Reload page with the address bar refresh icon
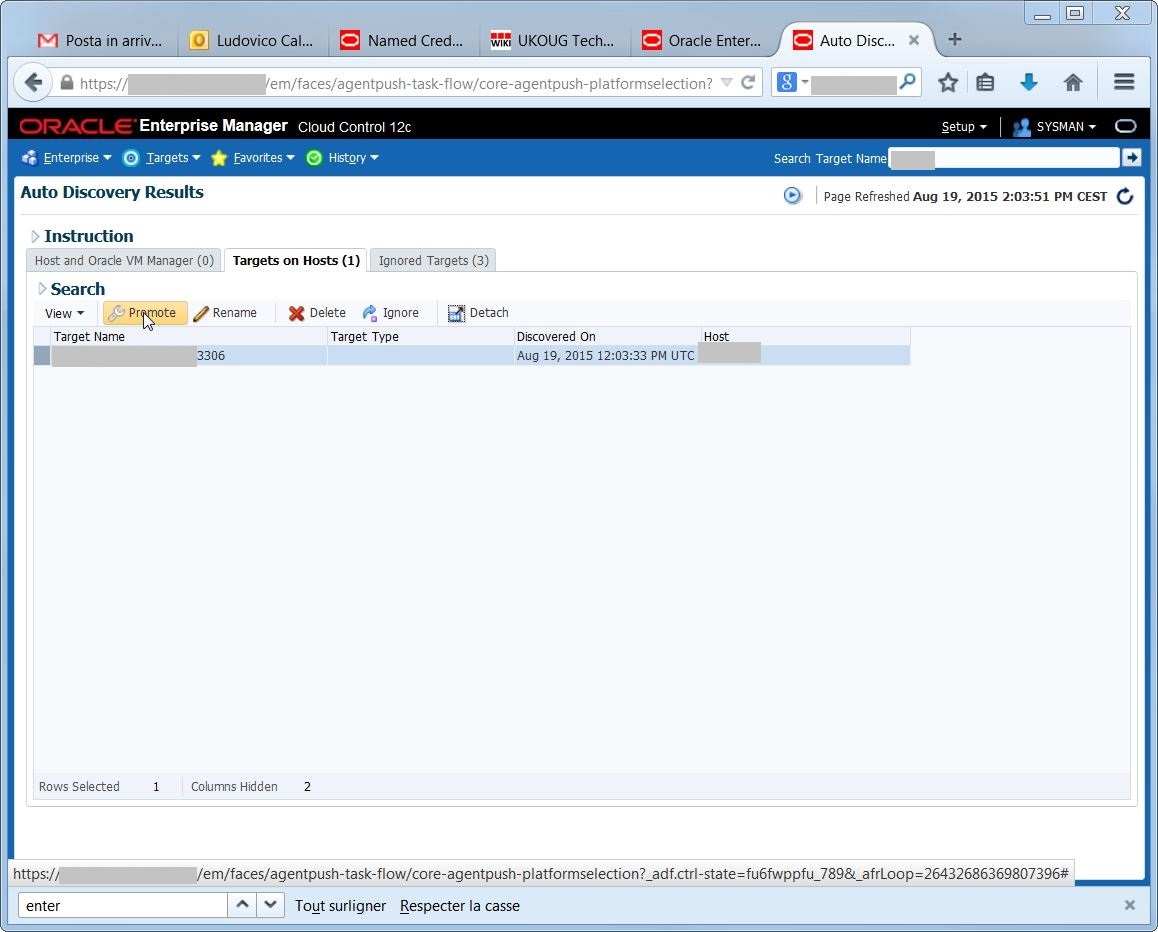 pos(748,83)
